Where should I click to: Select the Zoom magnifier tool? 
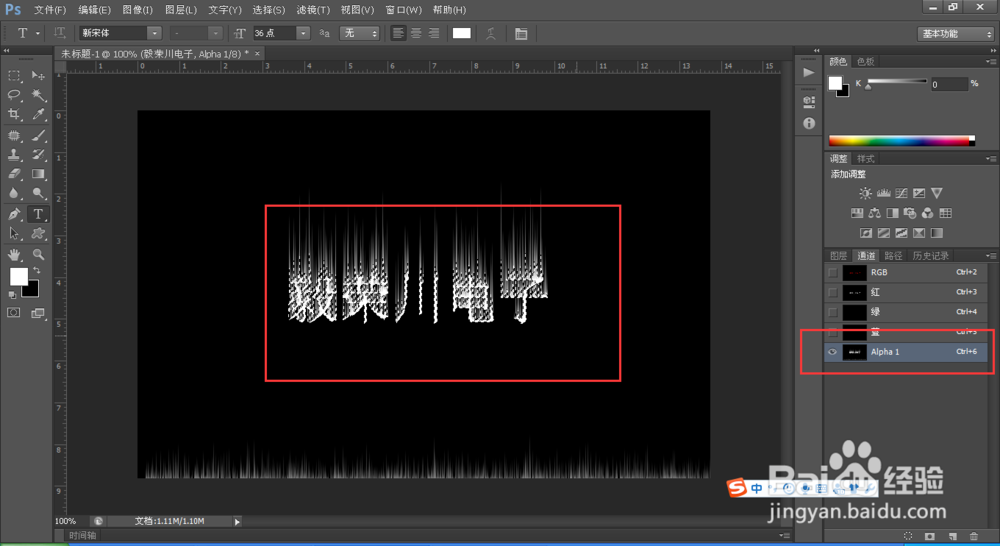pyautogui.click(x=38, y=255)
